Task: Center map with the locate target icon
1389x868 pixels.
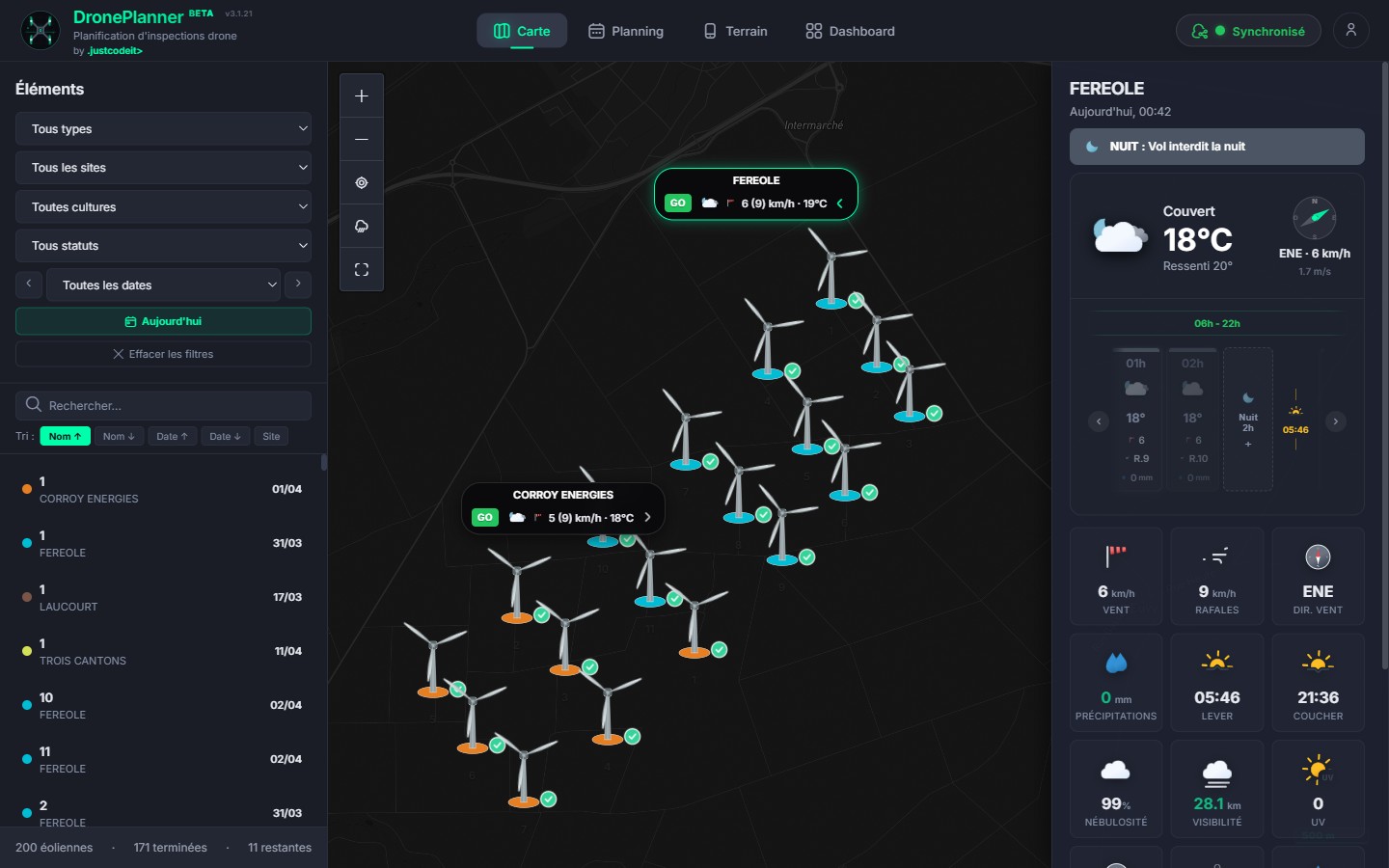Action: (x=362, y=182)
